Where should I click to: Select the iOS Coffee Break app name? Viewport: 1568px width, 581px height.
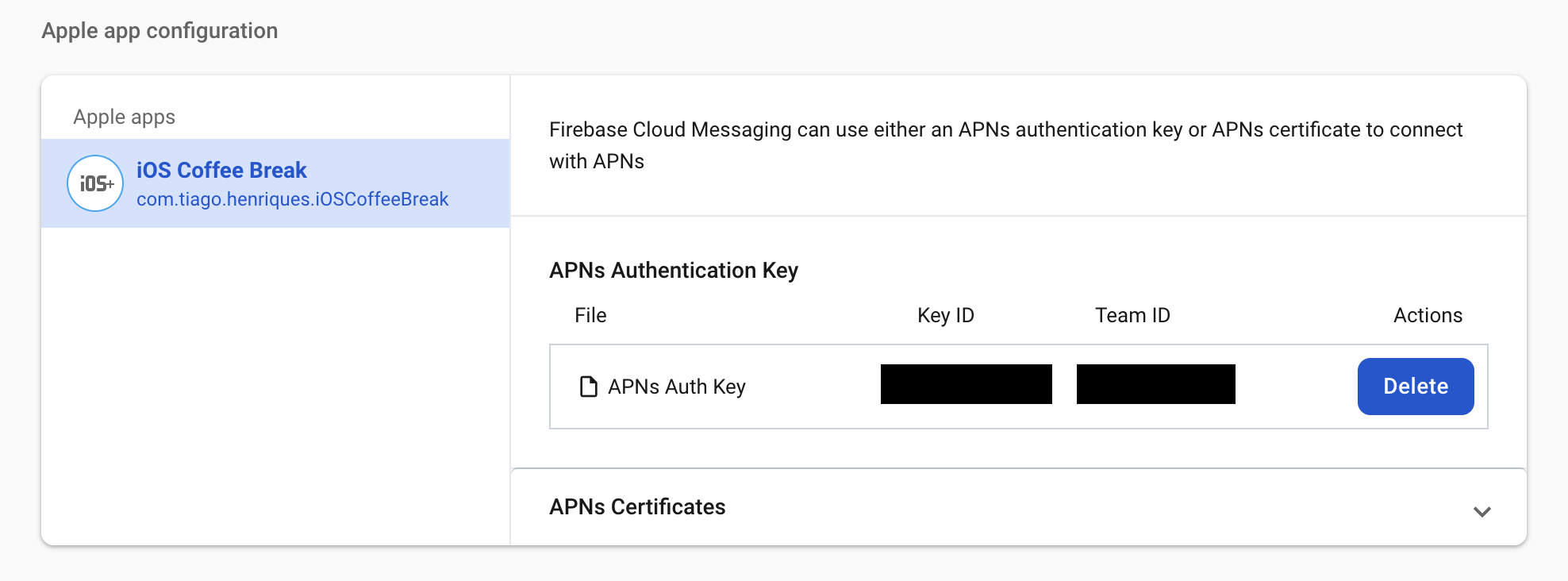pyautogui.click(x=221, y=170)
